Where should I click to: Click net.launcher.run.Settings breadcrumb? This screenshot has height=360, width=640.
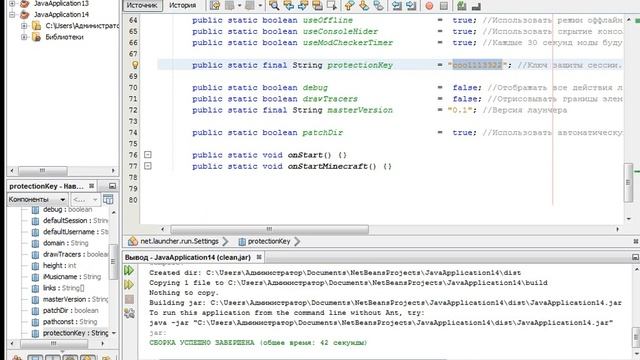[x=179, y=241]
